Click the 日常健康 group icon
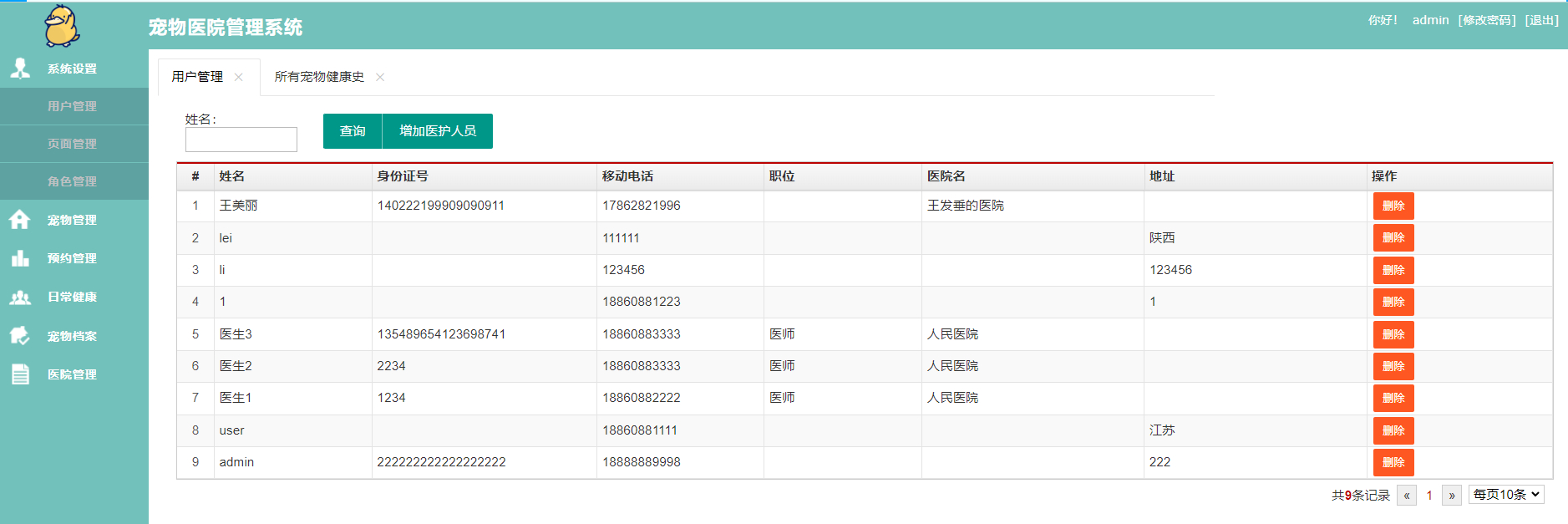Image resolution: width=1568 pixels, height=524 pixels. click(x=20, y=297)
